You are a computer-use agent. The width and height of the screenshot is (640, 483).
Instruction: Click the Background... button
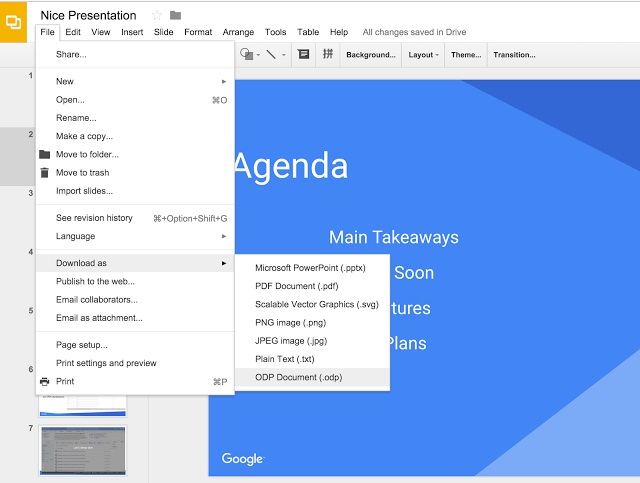(370, 54)
